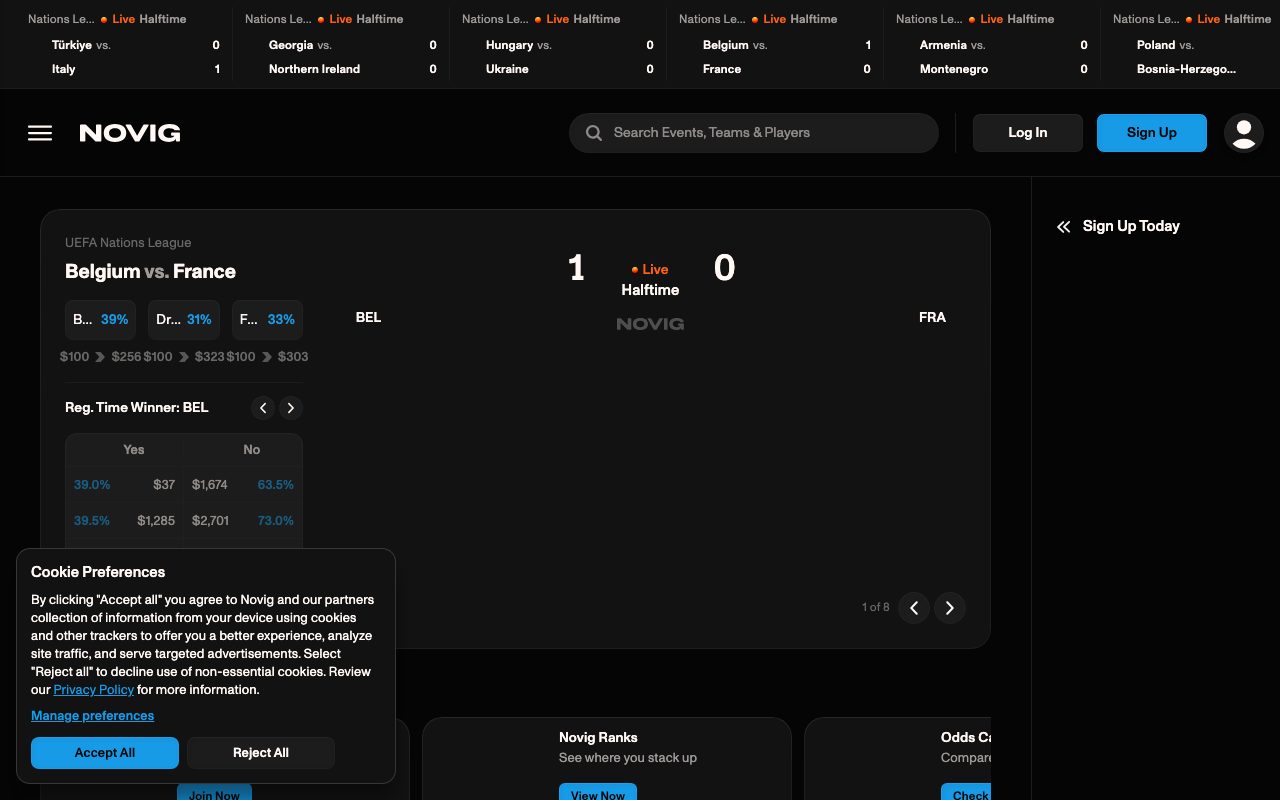The height and width of the screenshot is (800, 1280).
Task: Open the user profile avatar icon
Action: [1244, 133]
